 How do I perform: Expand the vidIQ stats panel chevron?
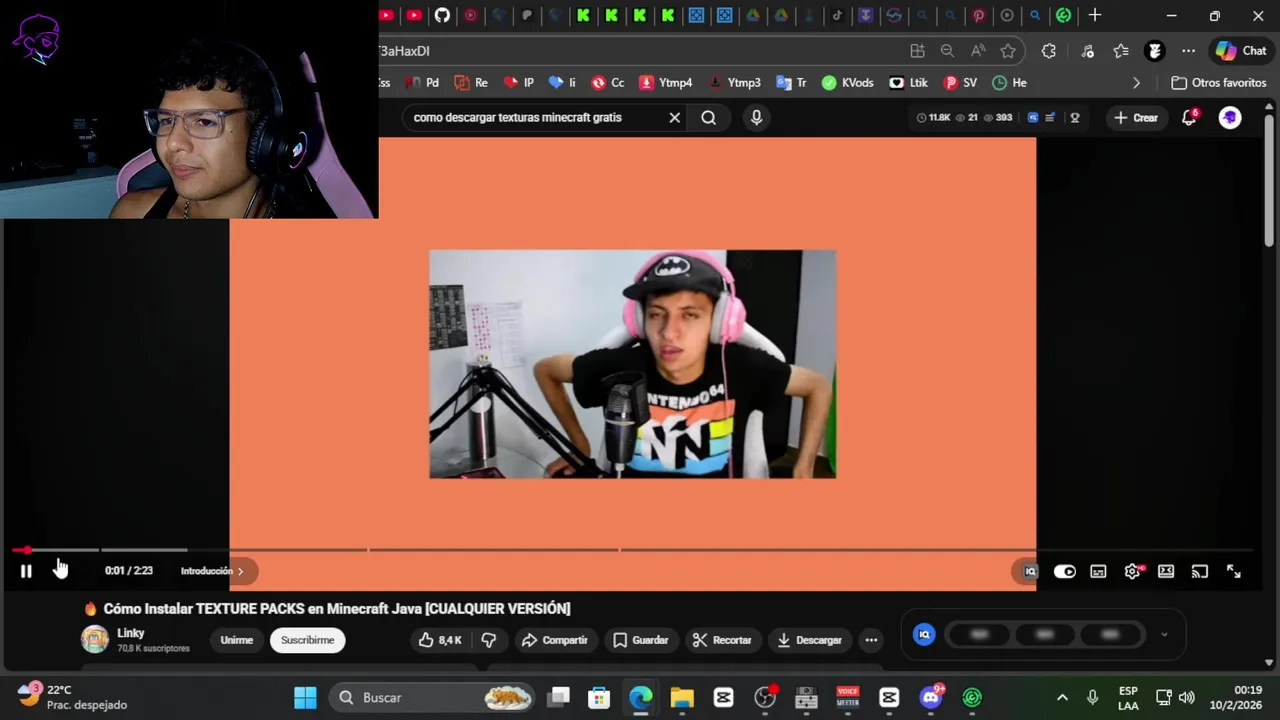coord(1163,635)
